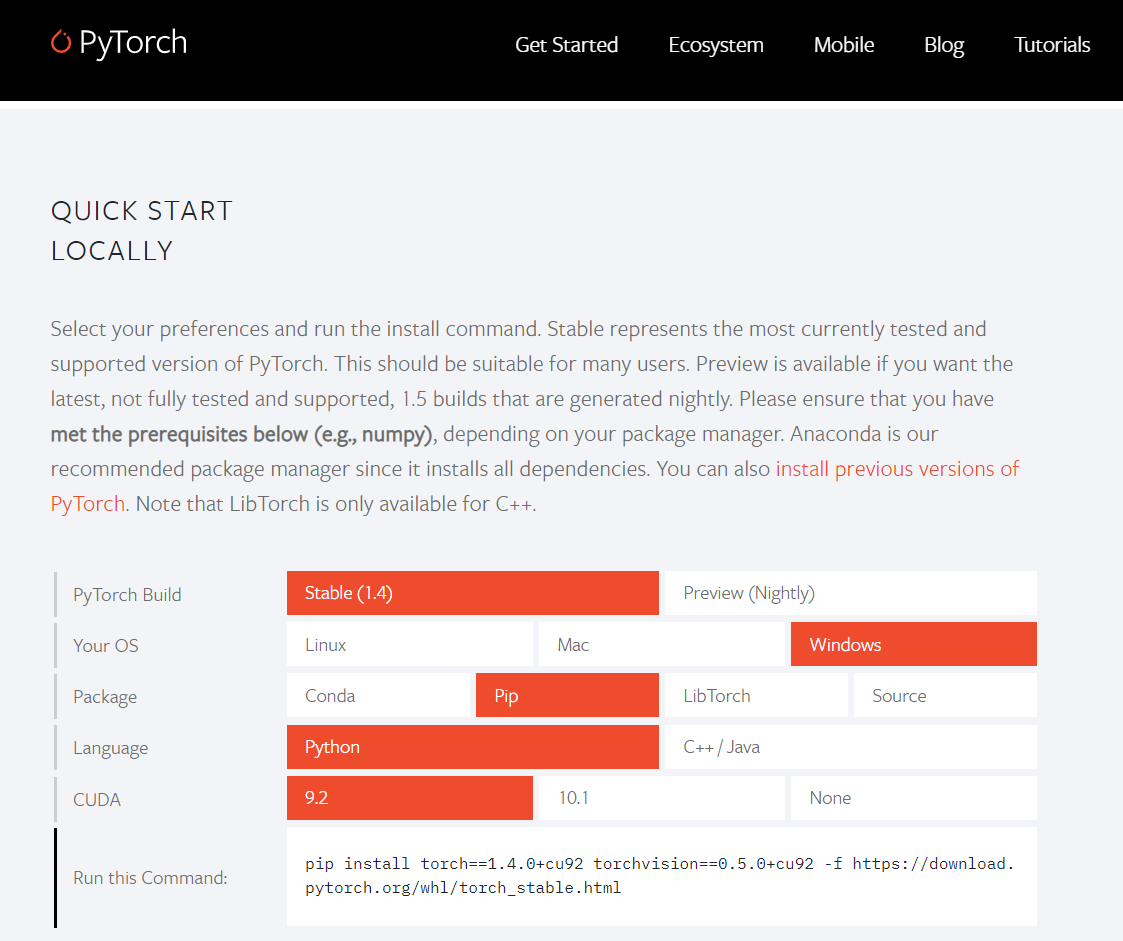The width and height of the screenshot is (1123, 941).
Task: Open the Ecosystem menu item
Action: pyautogui.click(x=715, y=45)
